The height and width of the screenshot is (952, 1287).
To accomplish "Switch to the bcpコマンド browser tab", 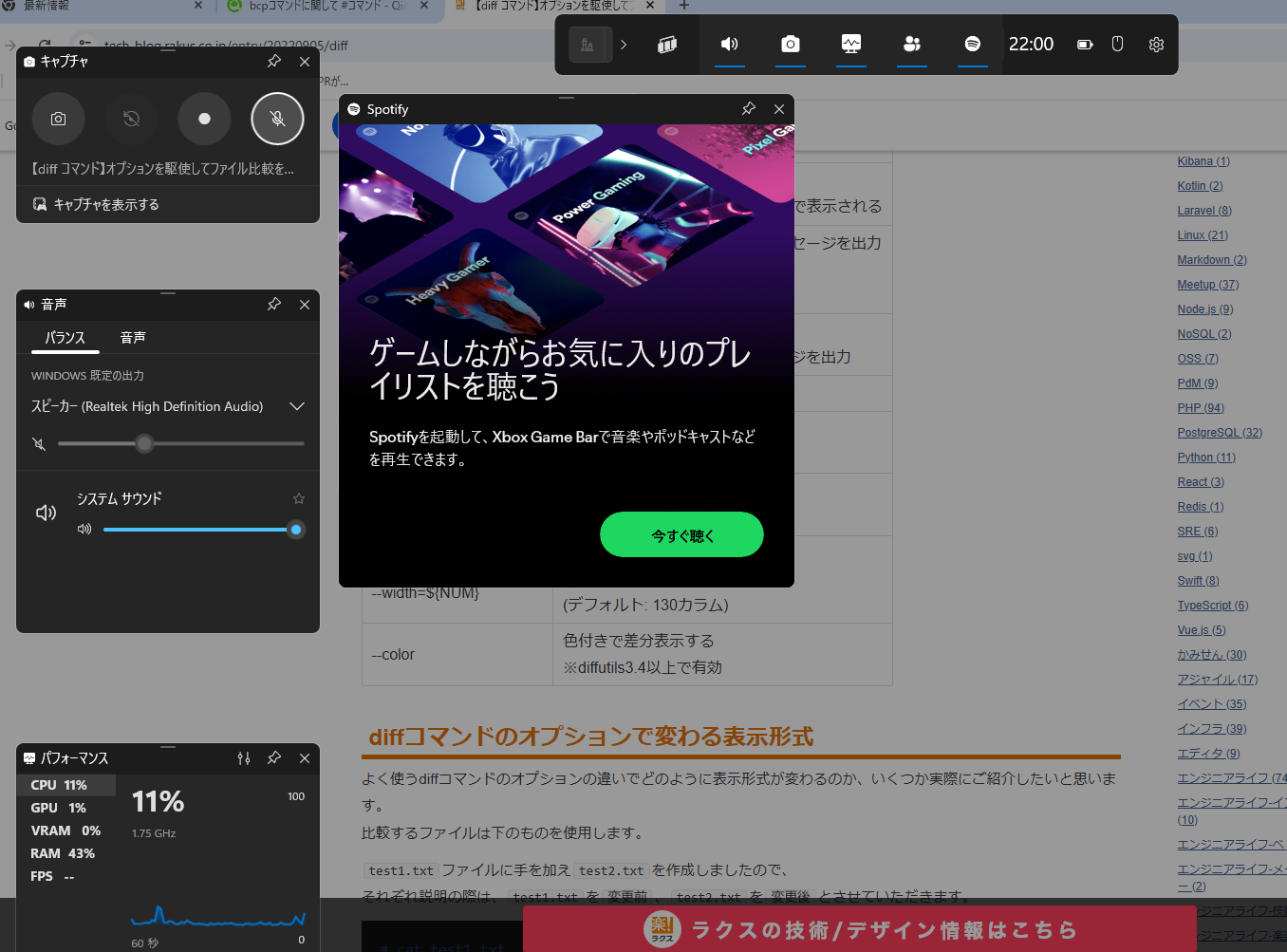I will point(327,6).
